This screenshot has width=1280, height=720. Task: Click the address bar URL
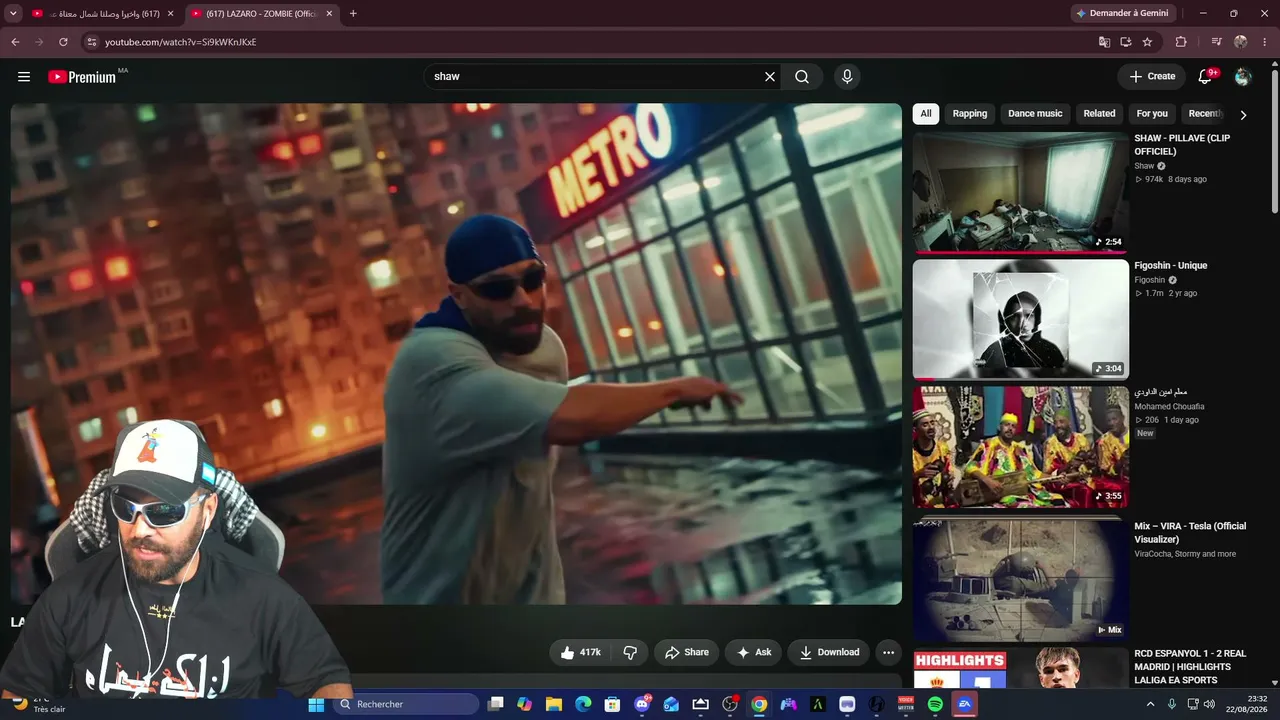click(x=181, y=42)
